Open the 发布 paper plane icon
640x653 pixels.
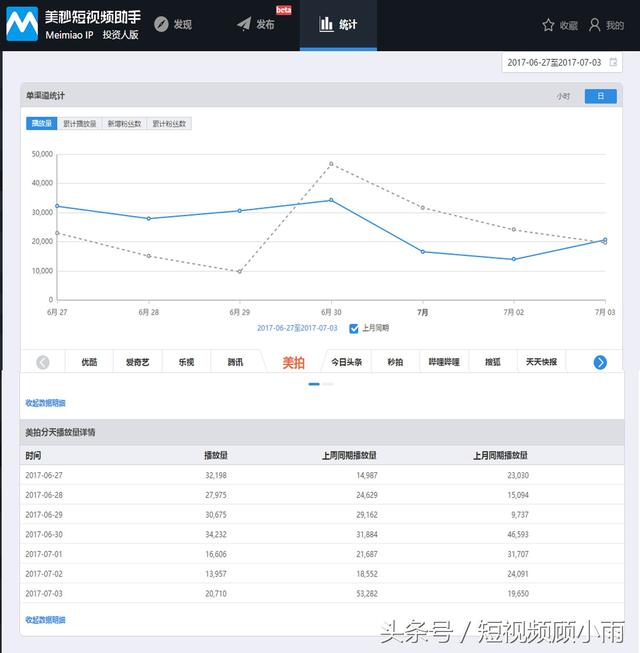(244, 24)
